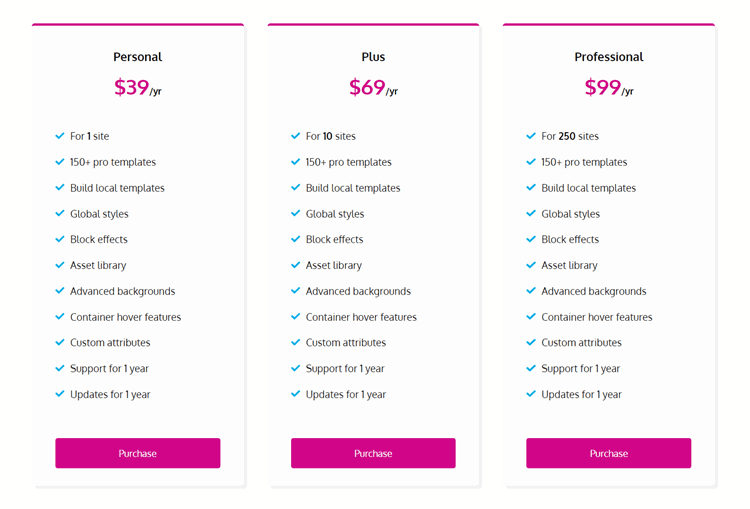
Task: Click checkmark beside 'For 10 sites'
Action: point(296,136)
